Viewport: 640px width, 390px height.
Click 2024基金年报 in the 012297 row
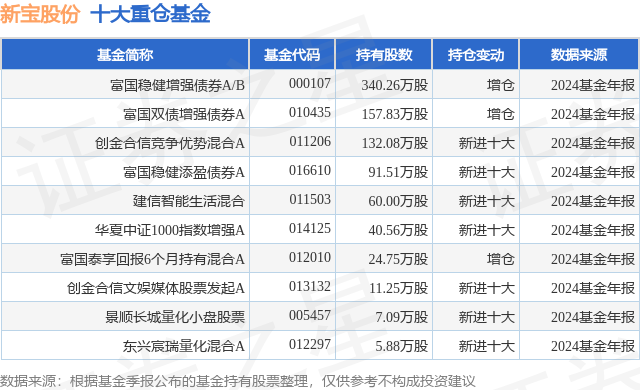pyautogui.click(x=593, y=346)
